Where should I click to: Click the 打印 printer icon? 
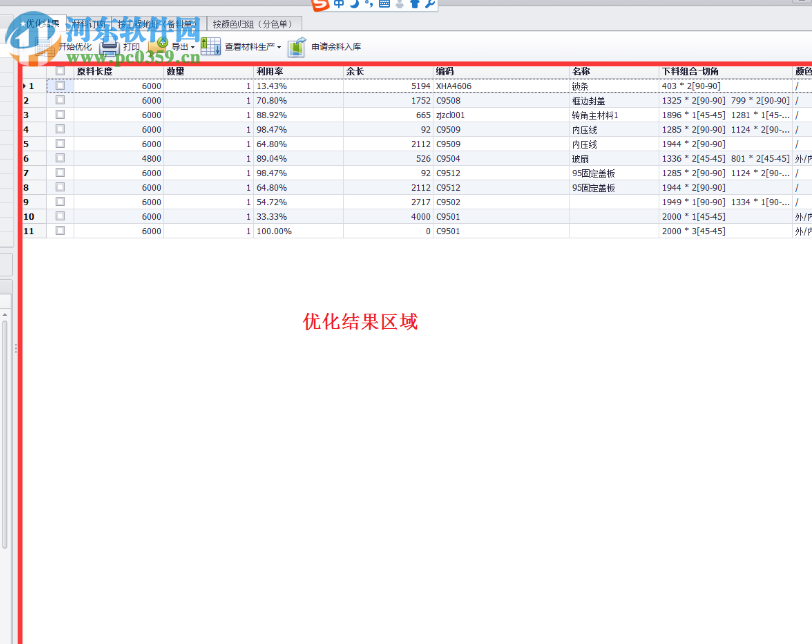tap(108, 45)
